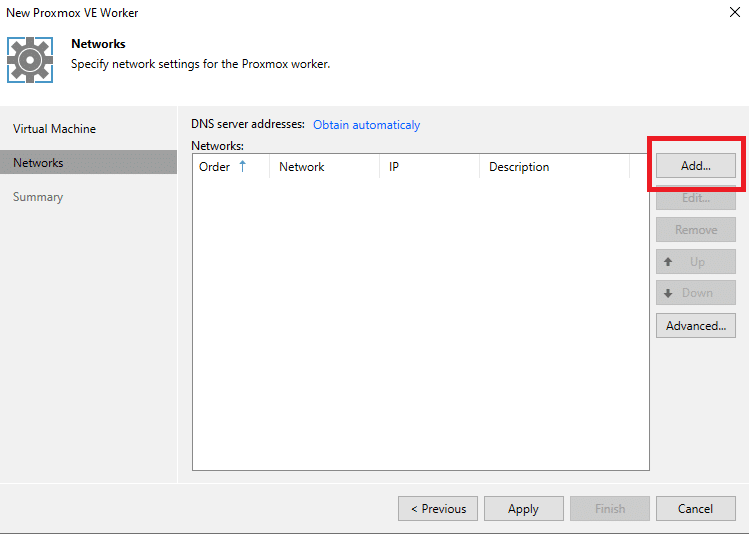
Task: Sort by the Description column header
Action: point(555,167)
